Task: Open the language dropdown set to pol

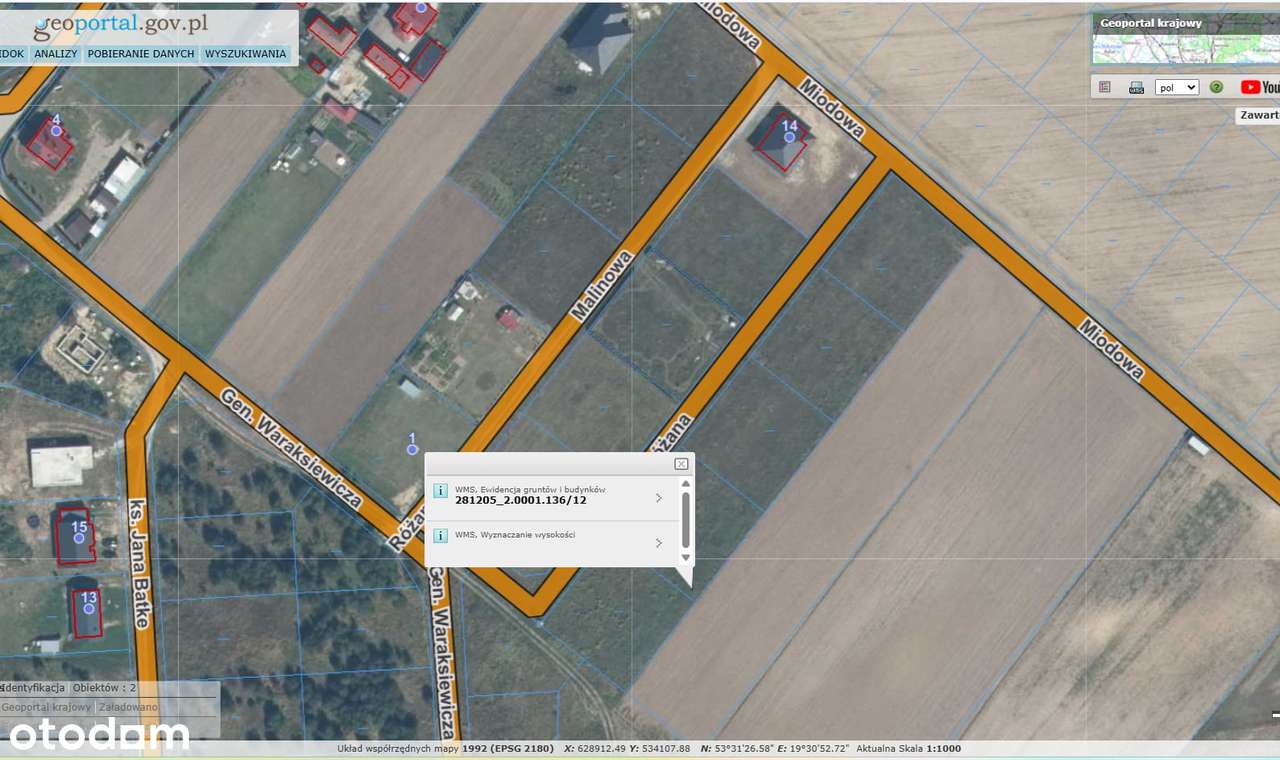Action: (1177, 87)
